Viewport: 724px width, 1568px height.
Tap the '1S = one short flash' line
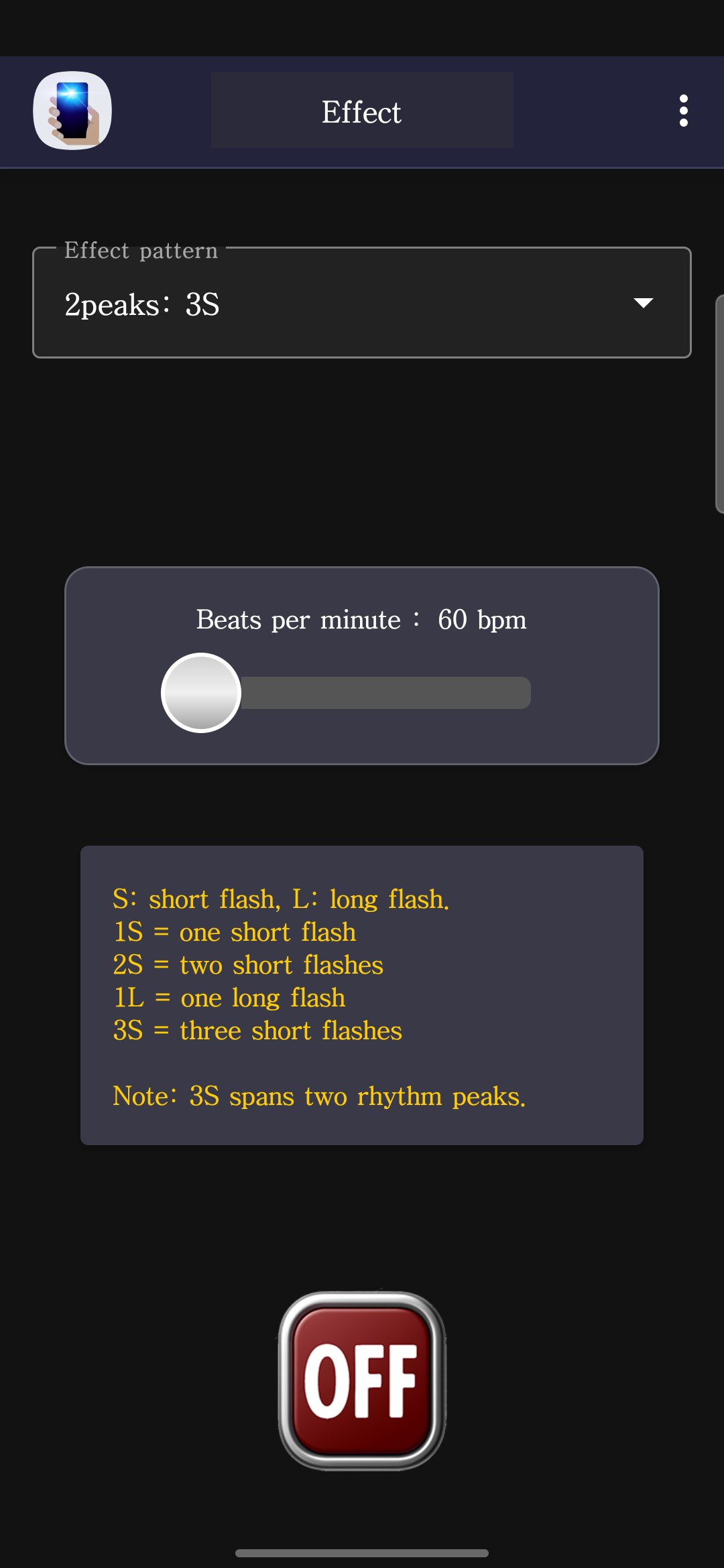pyautogui.click(x=235, y=932)
